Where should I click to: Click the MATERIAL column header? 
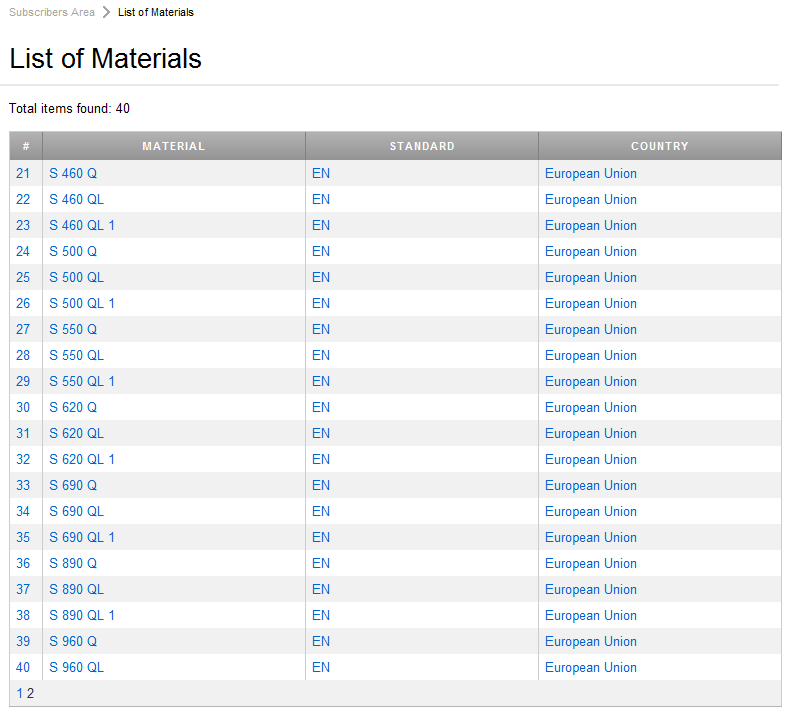[x=173, y=146]
